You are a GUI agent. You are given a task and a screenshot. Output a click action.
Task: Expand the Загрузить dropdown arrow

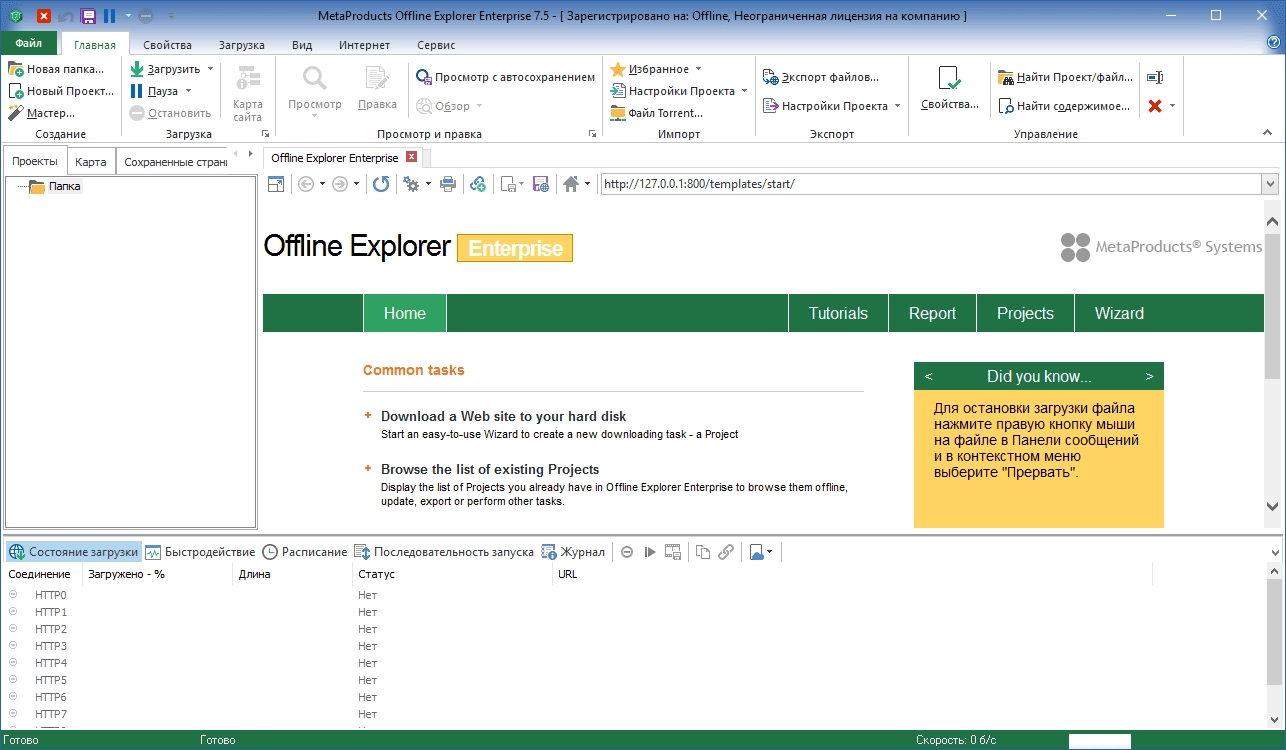click(210, 69)
